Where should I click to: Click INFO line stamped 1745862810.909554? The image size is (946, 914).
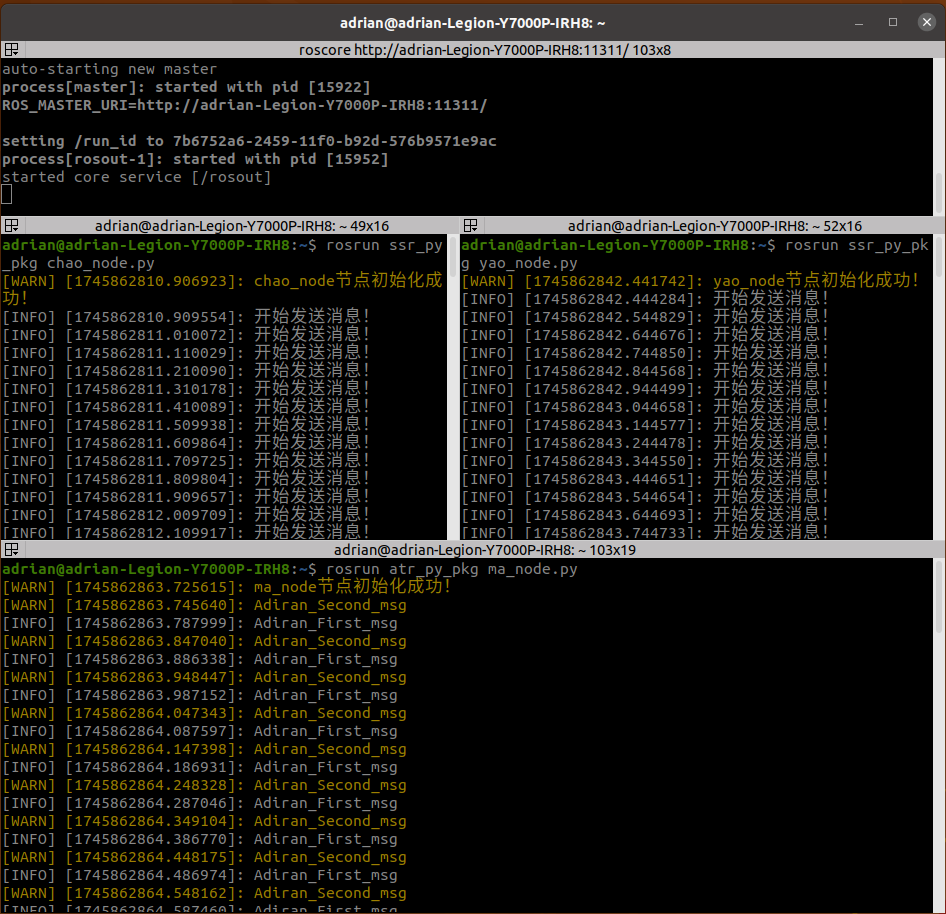(186, 317)
